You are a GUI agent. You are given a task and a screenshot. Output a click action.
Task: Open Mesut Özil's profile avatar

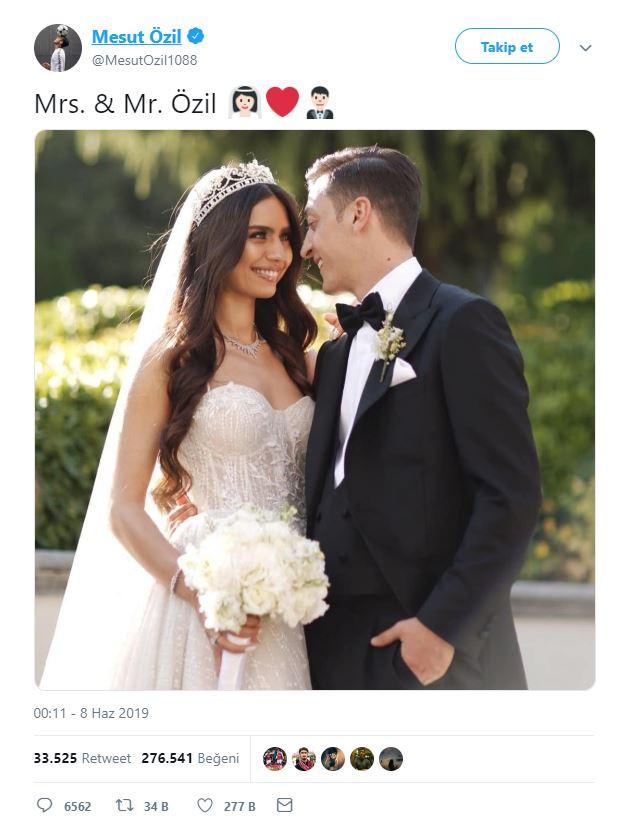[x=58, y=47]
